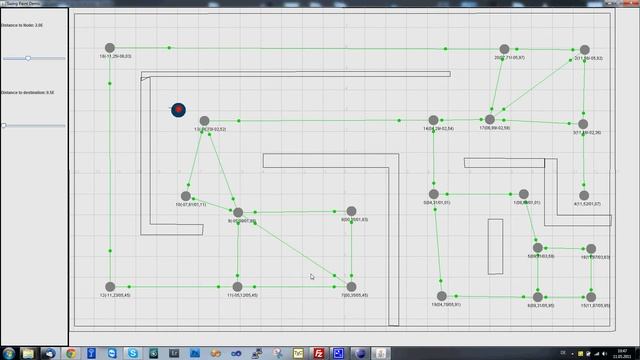
Task: Select graph node 17
Action: (490, 119)
